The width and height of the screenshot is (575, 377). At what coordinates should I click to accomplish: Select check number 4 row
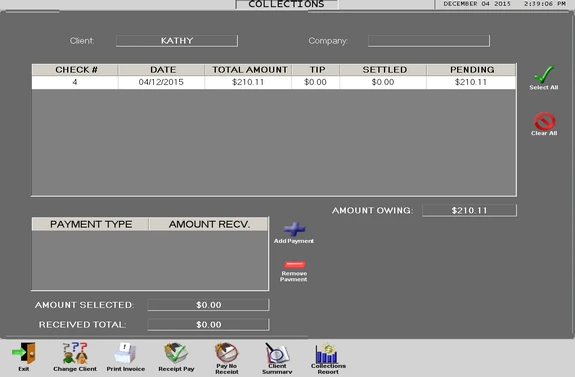(x=274, y=82)
